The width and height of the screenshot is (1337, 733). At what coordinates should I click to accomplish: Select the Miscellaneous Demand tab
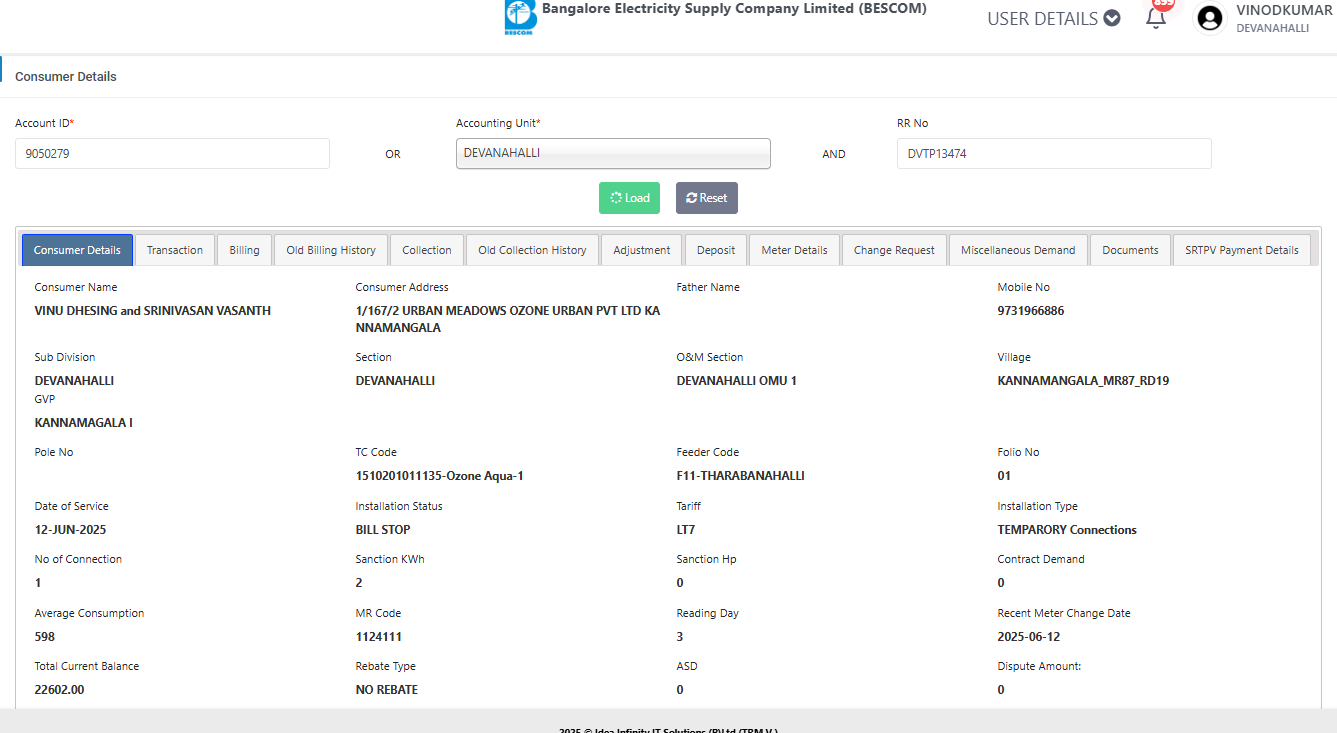coord(1018,250)
